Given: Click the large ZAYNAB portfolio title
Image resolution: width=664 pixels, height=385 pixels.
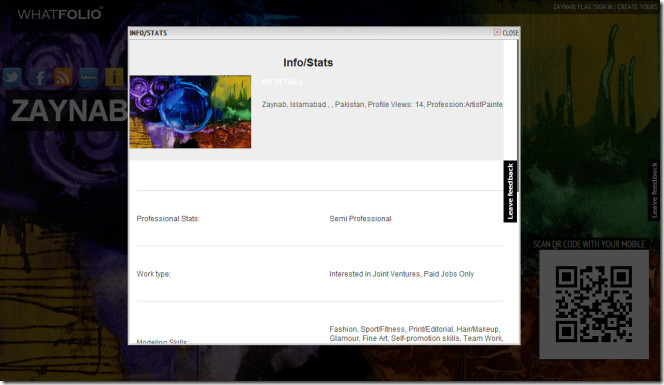Looking at the screenshot, I should click(69, 111).
